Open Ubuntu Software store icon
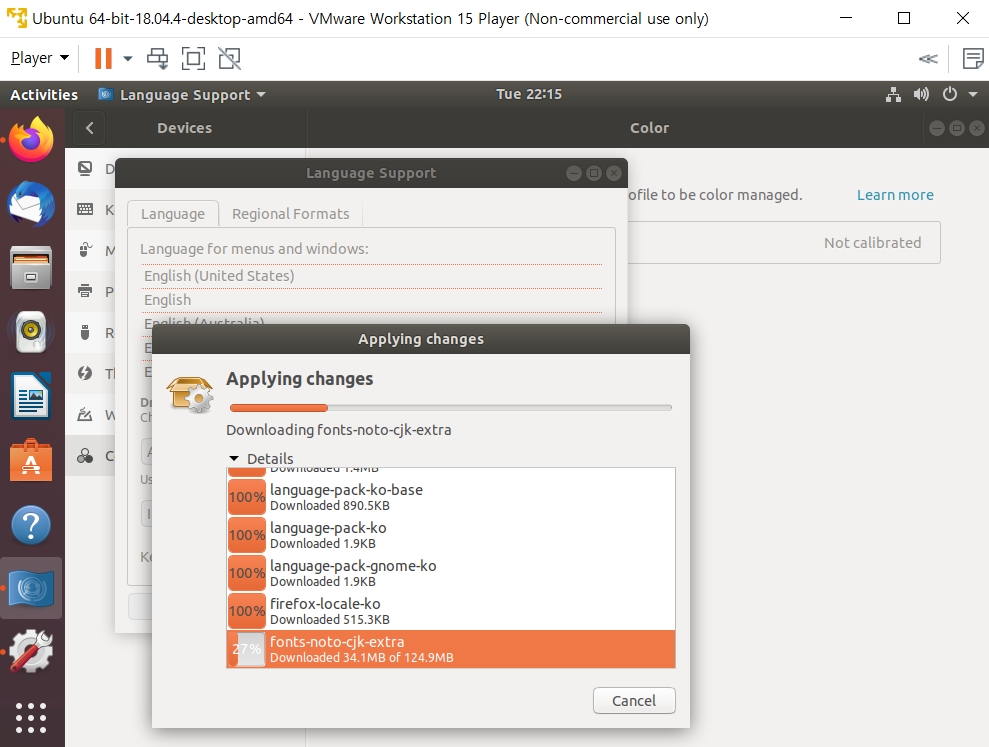989x747 pixels. 31,461
